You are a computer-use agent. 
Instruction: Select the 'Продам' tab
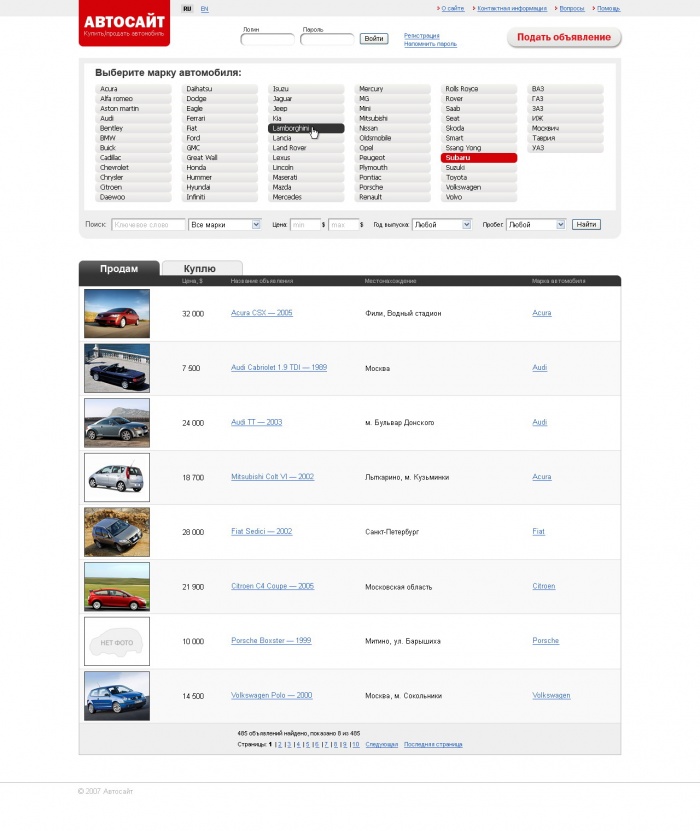[118, 268]
